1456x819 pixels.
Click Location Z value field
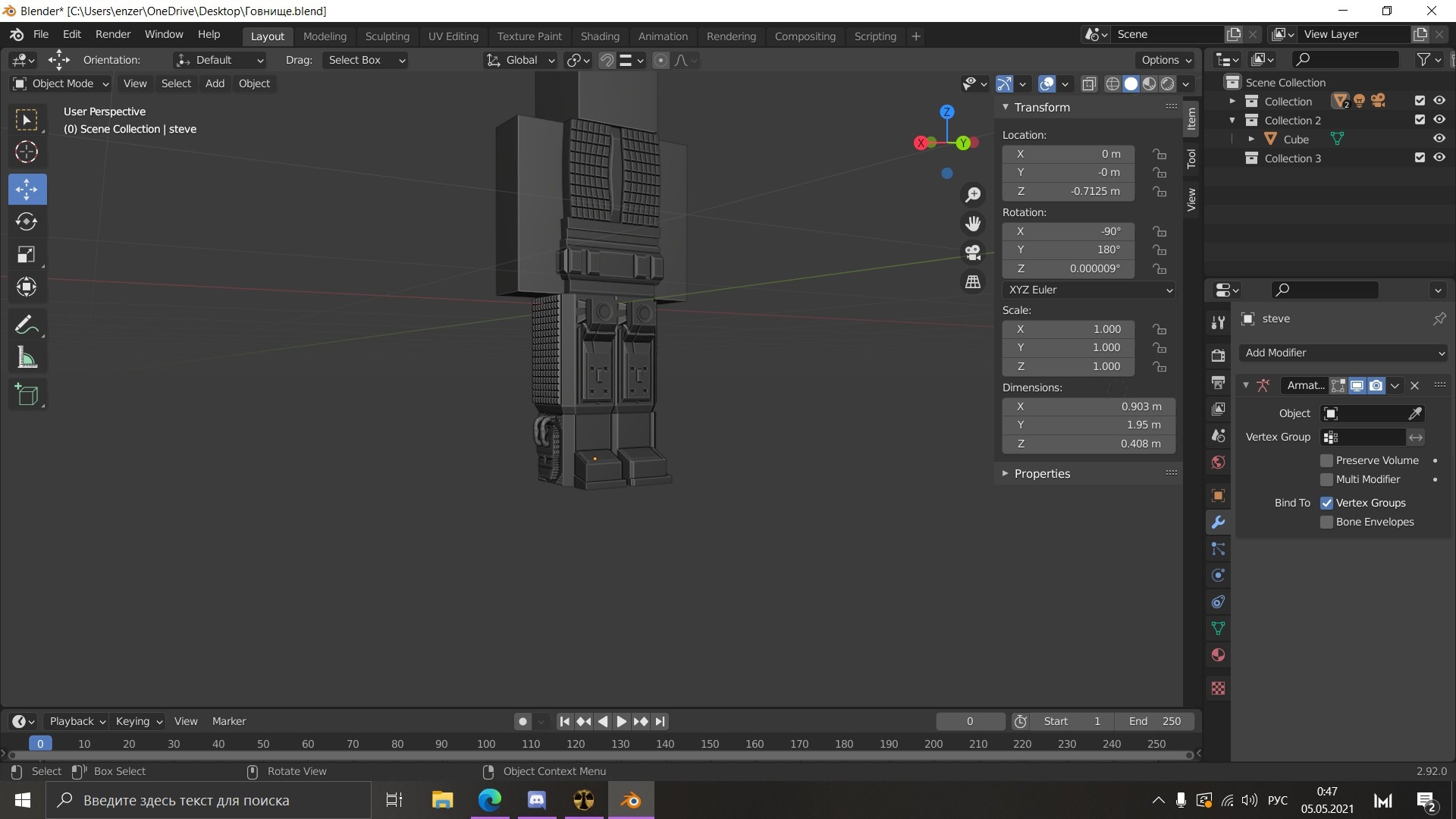pos(1068,191)
